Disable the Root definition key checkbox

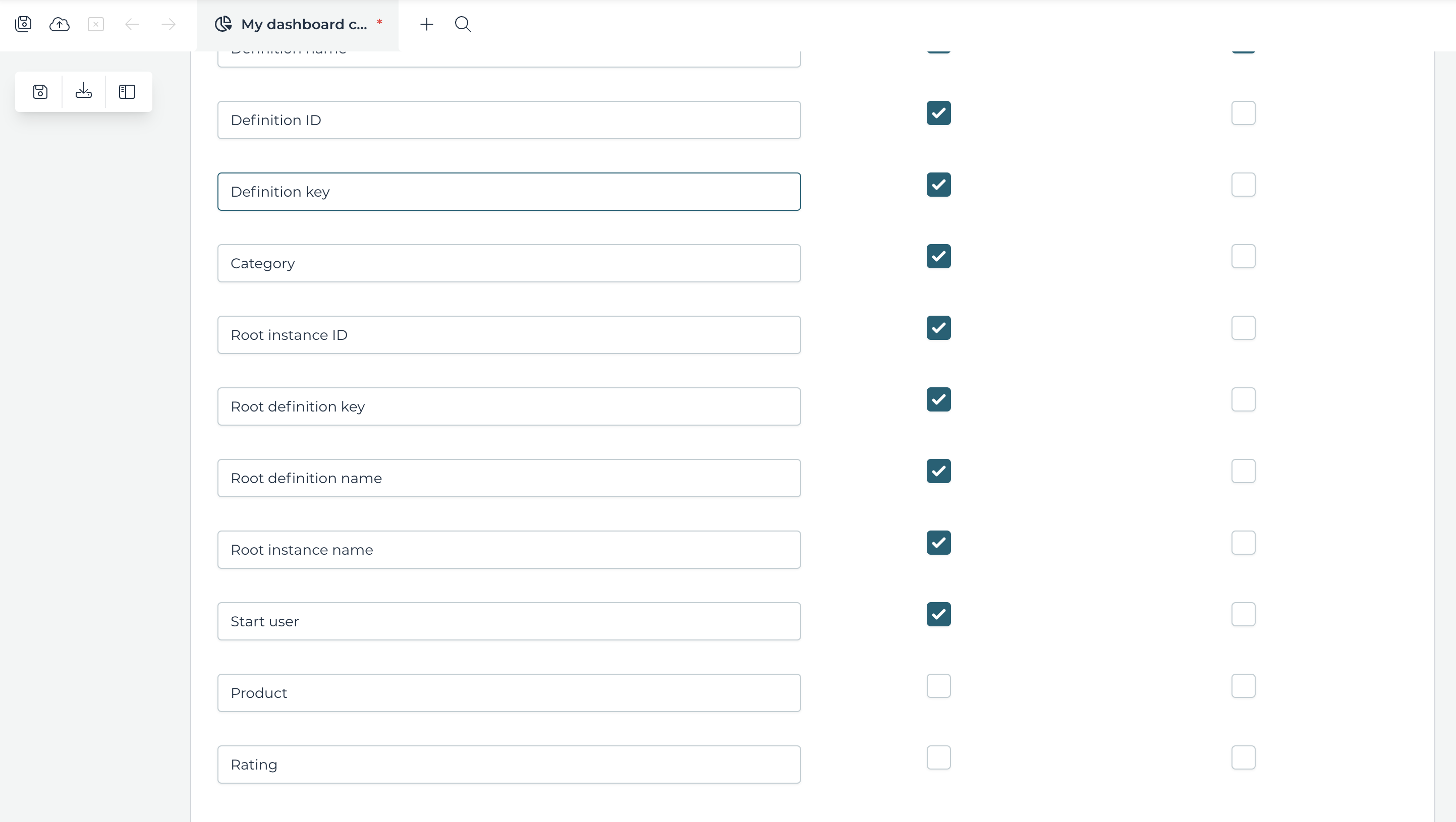(938, 399)
